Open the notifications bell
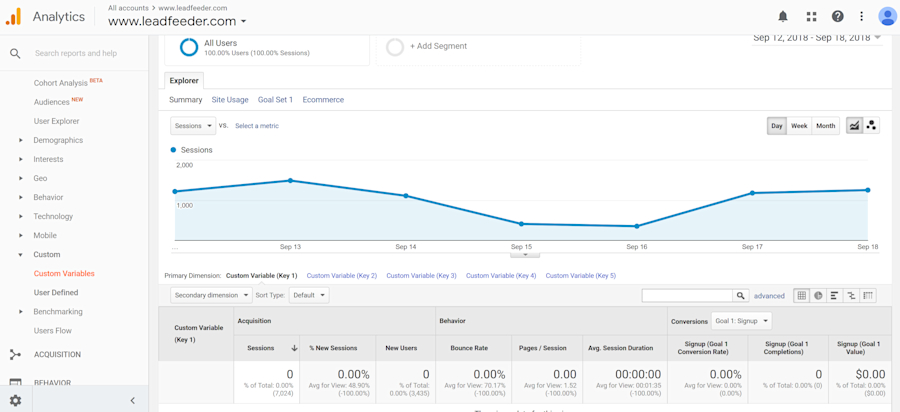The width and height of the screenshot is (900, 412). click(783, 16)
